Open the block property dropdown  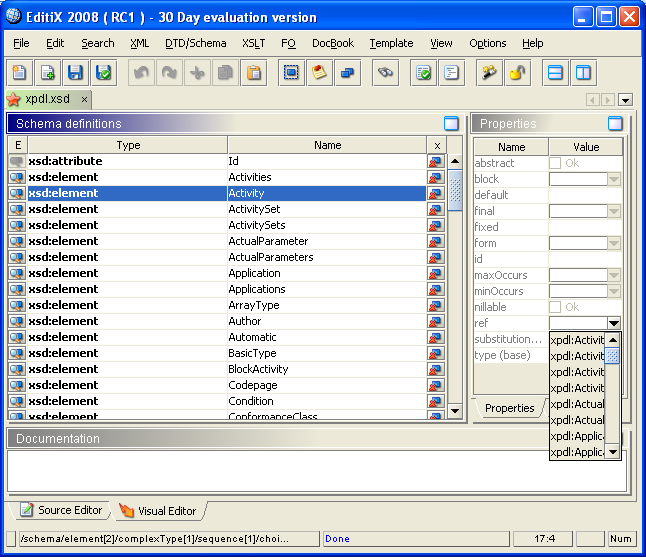614,179
